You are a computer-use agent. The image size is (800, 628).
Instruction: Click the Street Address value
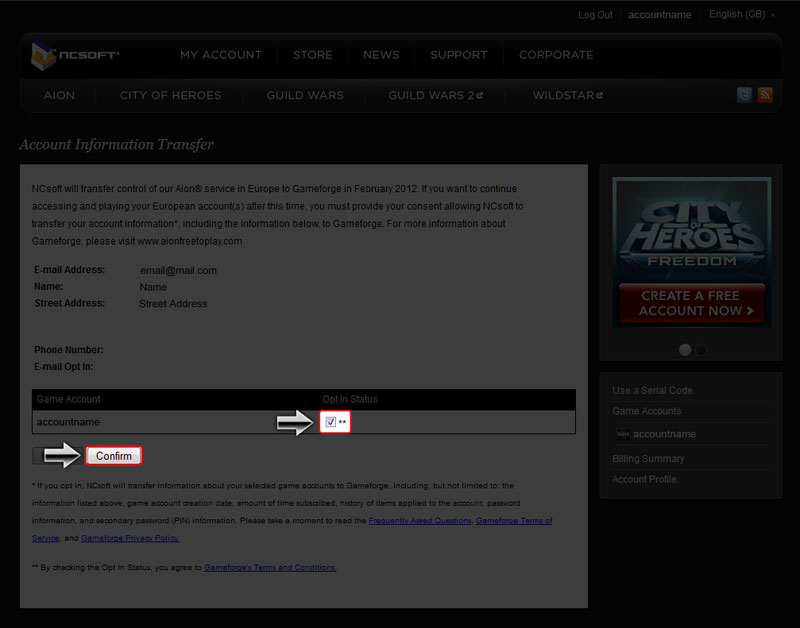[173, 304]
